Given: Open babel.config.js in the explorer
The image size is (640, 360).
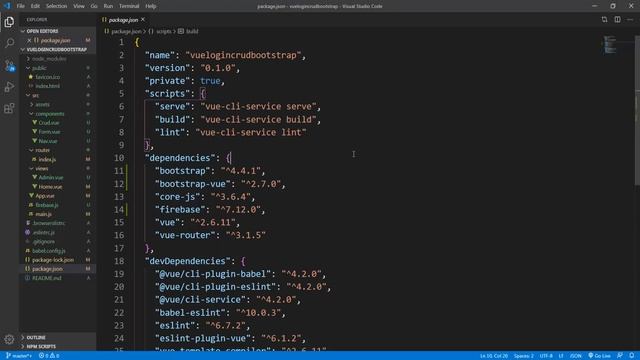Looking at the screenshot, I should (x=57, y=251).
